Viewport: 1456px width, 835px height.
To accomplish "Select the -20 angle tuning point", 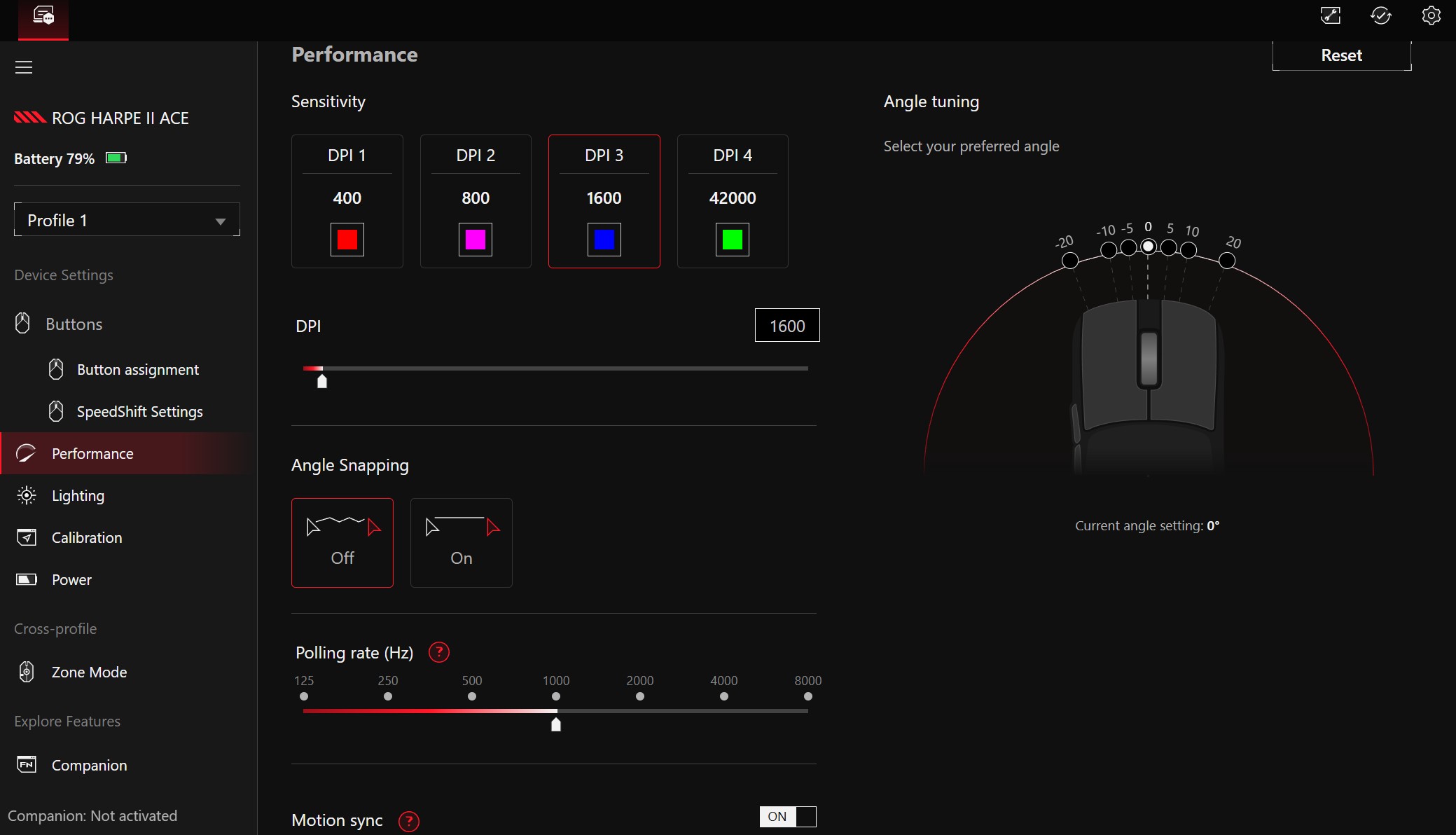I will pyautogui.click(x=1069, y=261).
